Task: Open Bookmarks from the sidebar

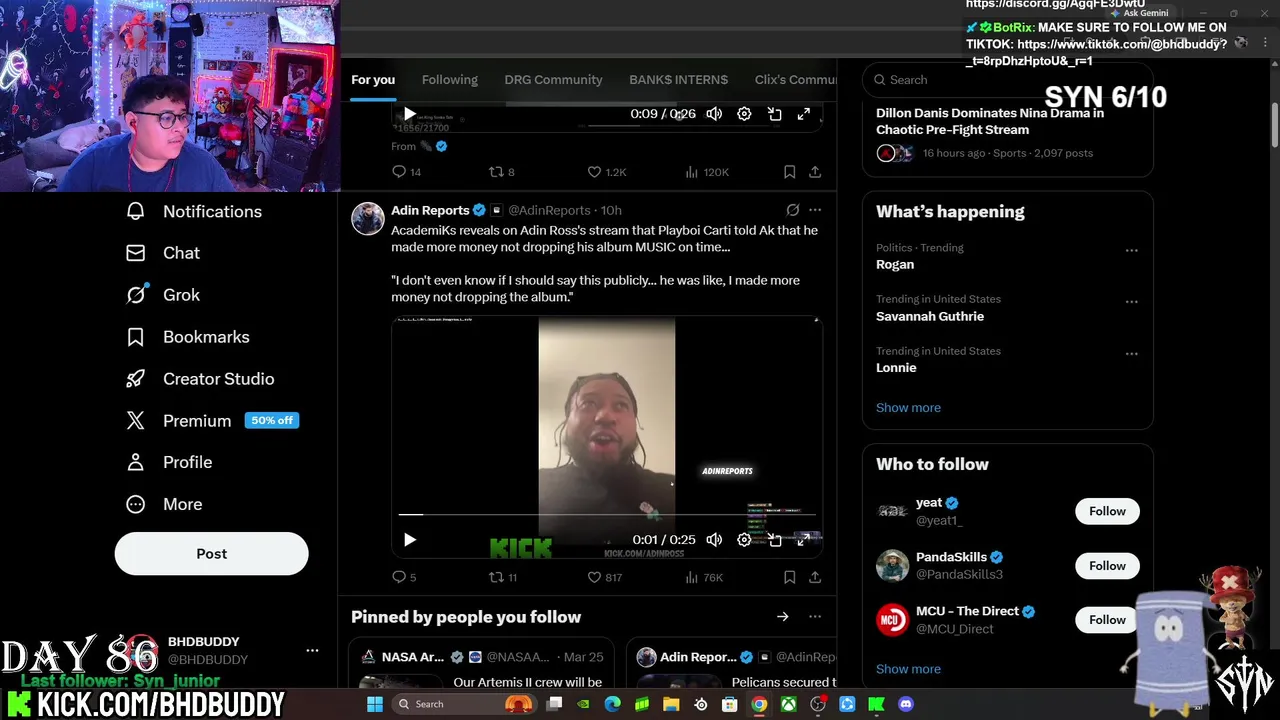Action: click(187, 337)
